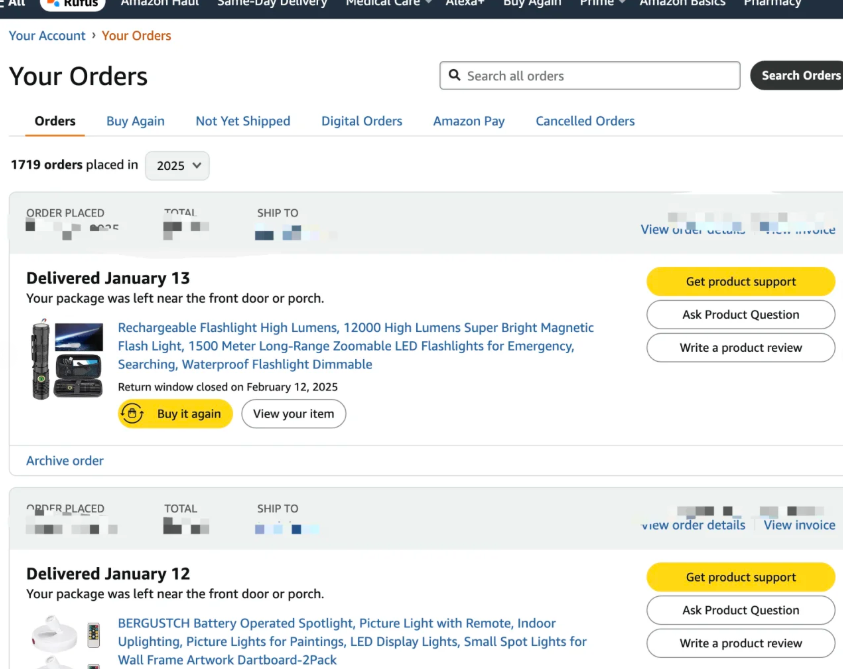Switch to the Not Yet Shipped tab
Screen dimensions: 843x669
pos(243,121)
